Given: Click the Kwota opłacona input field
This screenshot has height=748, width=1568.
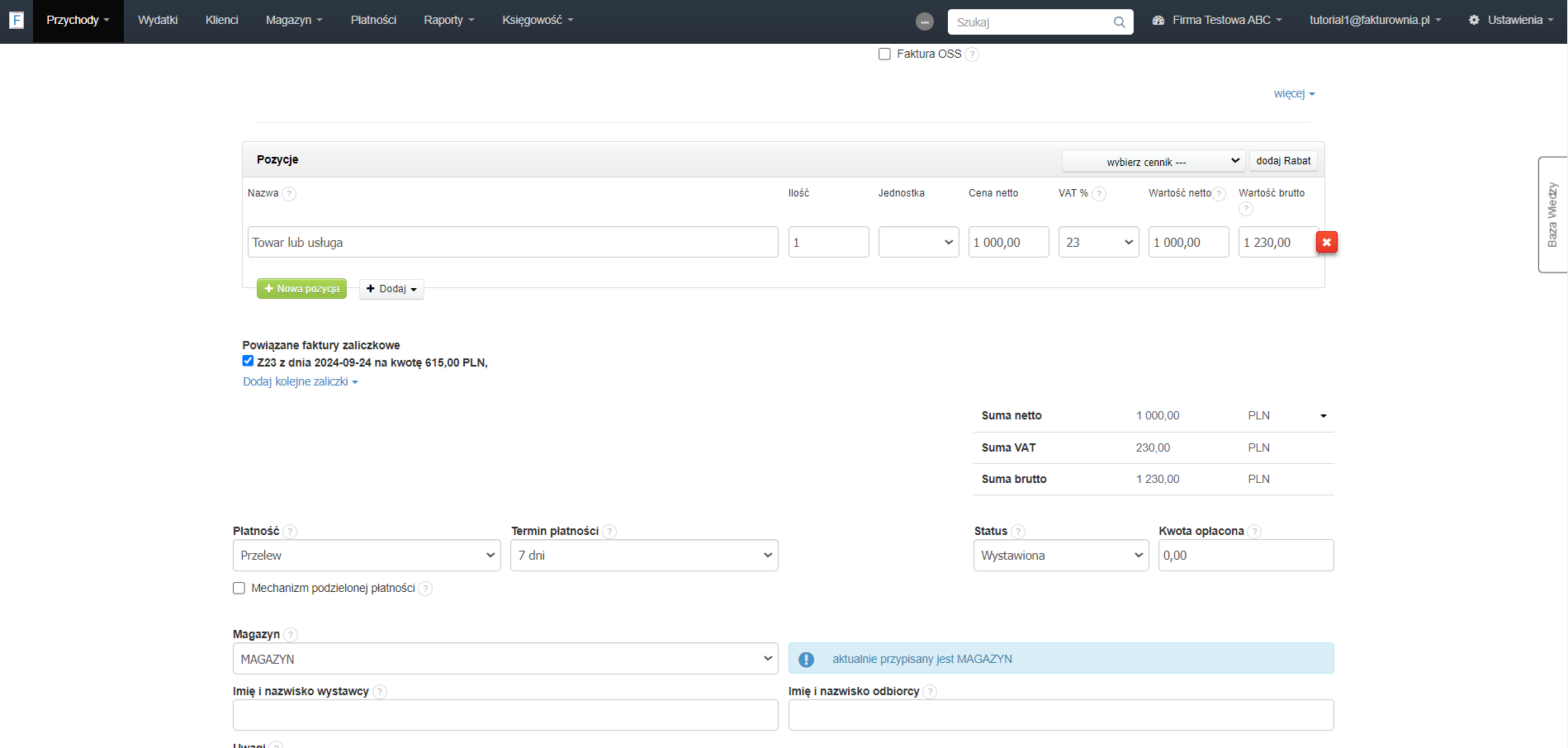Looking at the screenshot, I should pos(1246,556).
